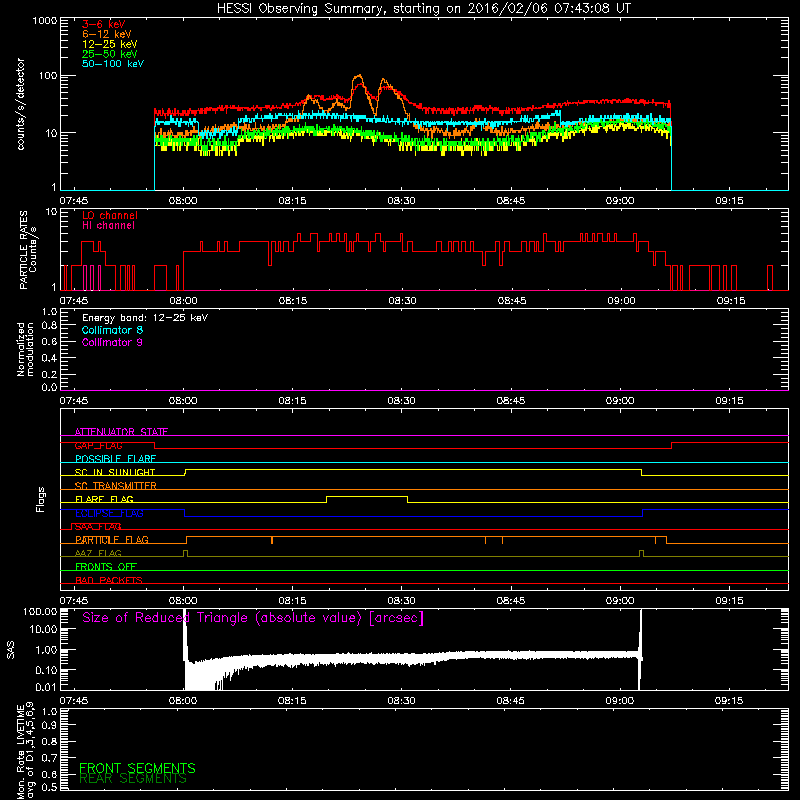Click the FRONTS_OFF flag label
This screenshot has width=800, height=800.
pos(106,567)
